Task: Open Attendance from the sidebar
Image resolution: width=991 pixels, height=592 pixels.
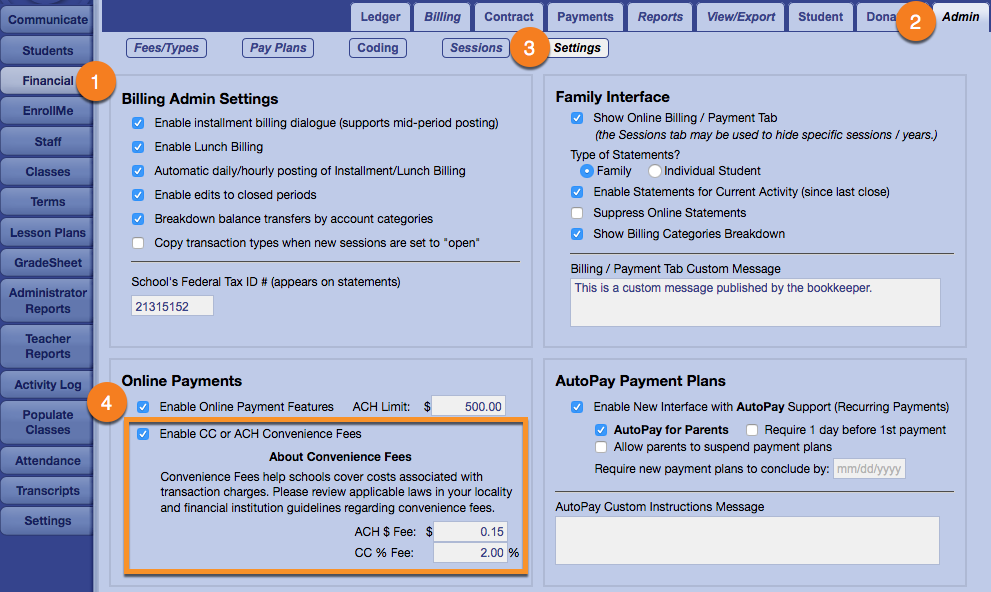Action: coord(48,461)
